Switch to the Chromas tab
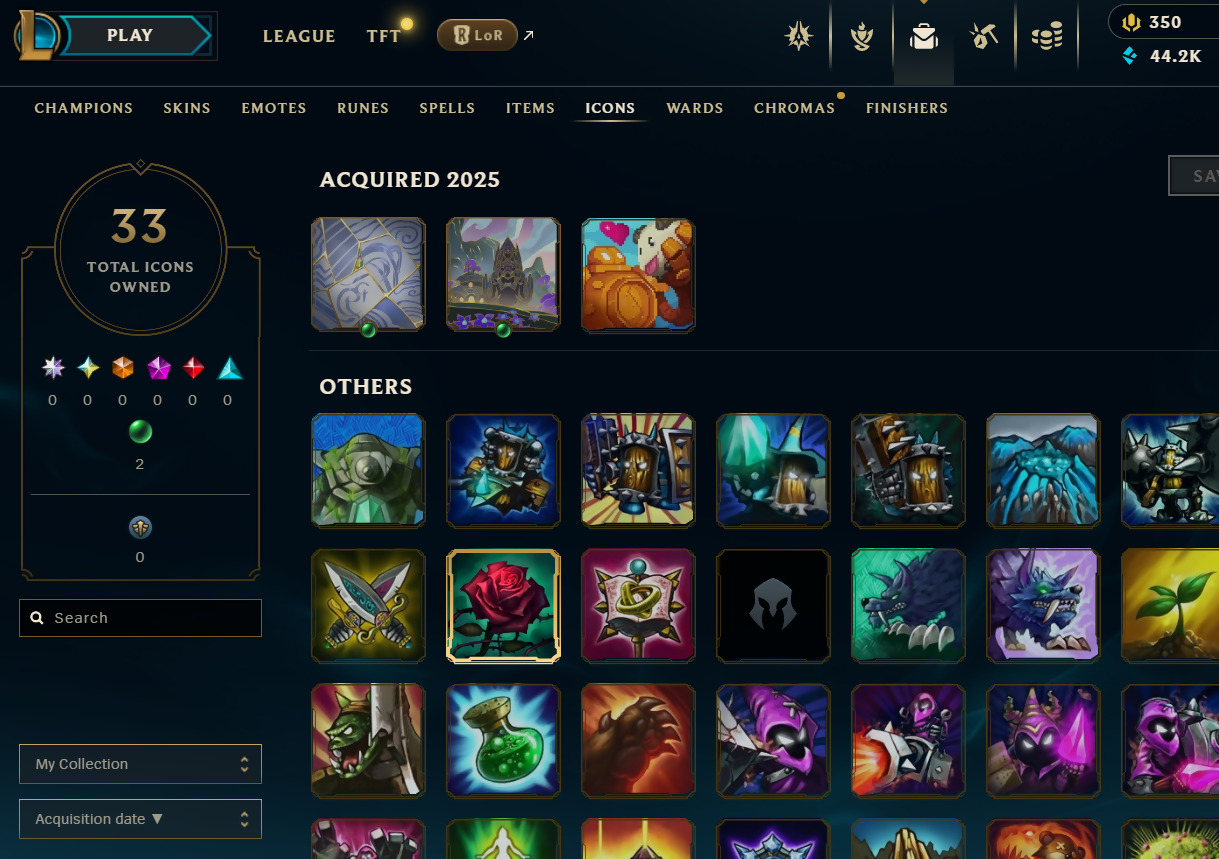The width and height of the screenshot is (1219, 859). [794, 108]
